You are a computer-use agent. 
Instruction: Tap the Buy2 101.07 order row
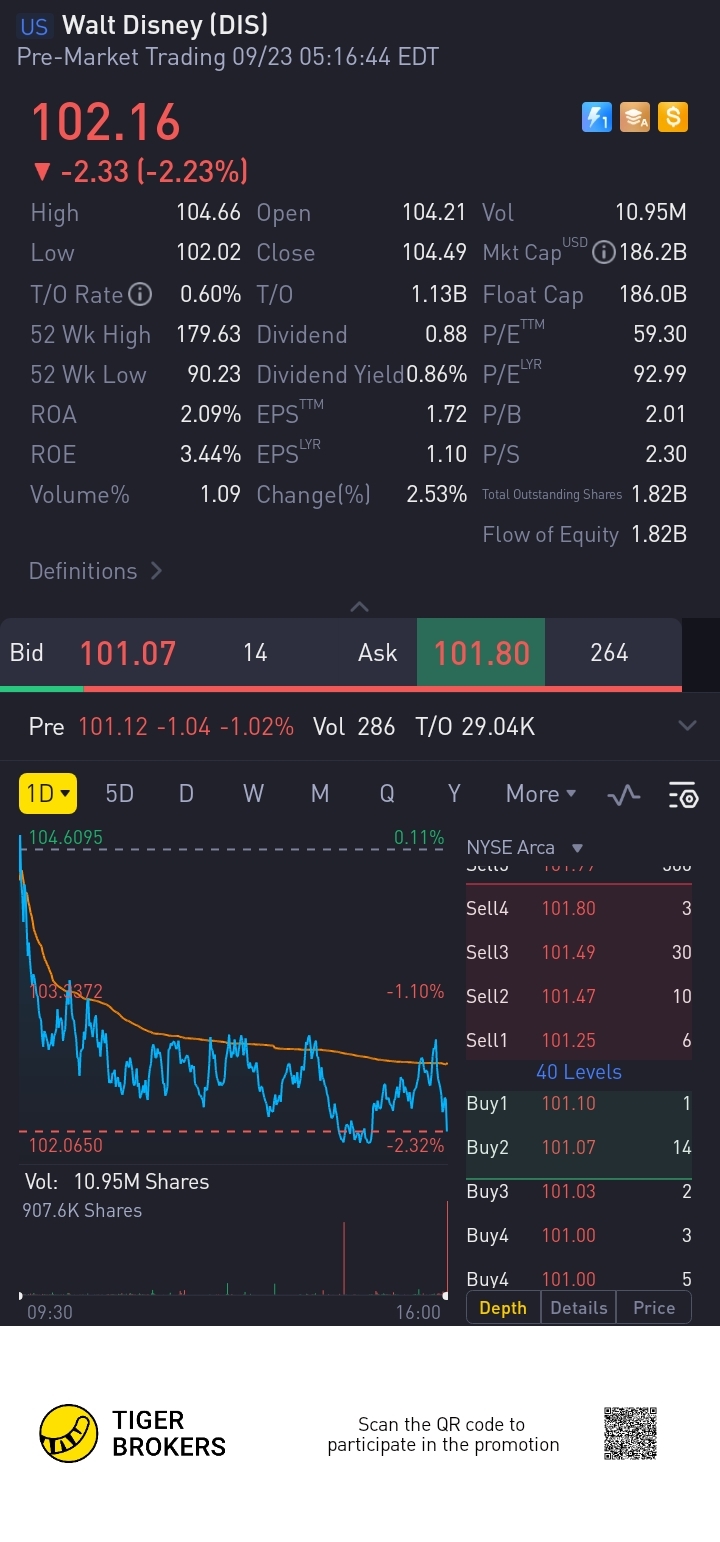click(x=579, y=1147)
